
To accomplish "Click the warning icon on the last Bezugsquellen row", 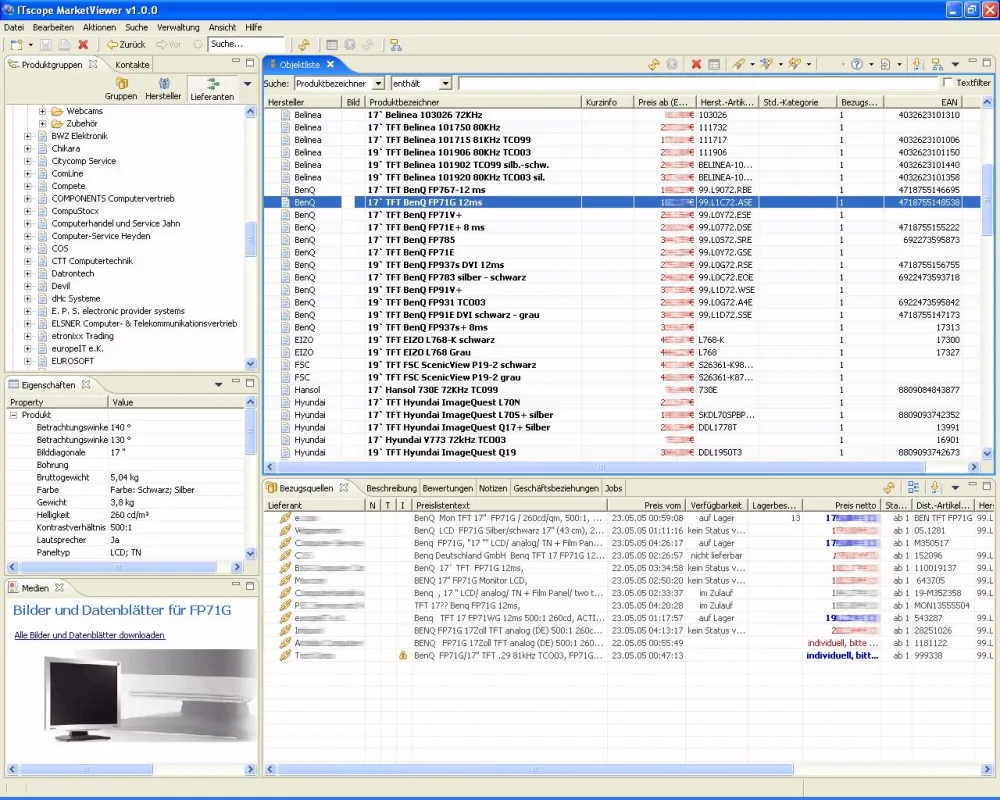I will (402, 655).
